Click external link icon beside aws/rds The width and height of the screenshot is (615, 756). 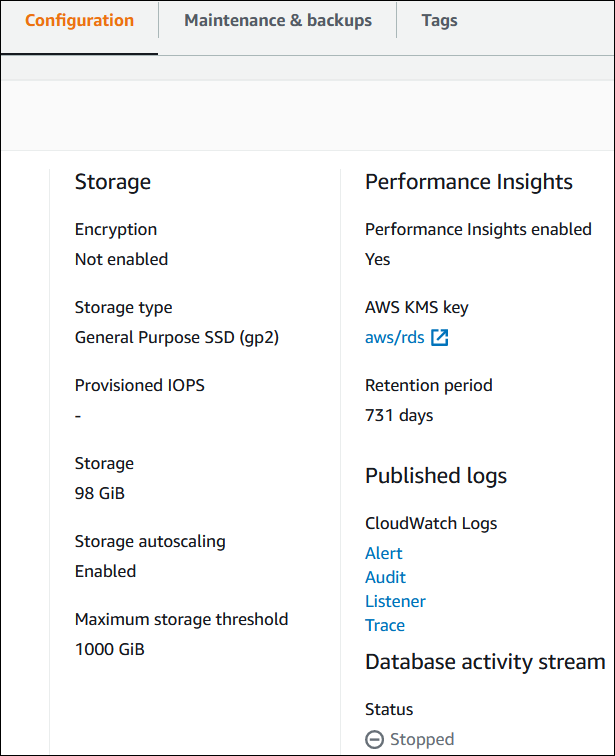pos(440,338)
